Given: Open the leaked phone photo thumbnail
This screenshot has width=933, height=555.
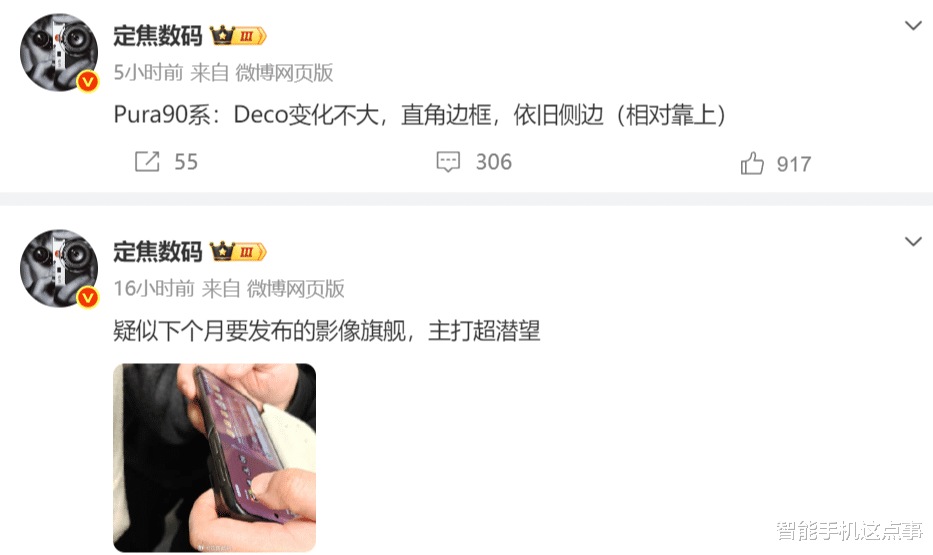Looking at the screenshot, I should point(214,457).
